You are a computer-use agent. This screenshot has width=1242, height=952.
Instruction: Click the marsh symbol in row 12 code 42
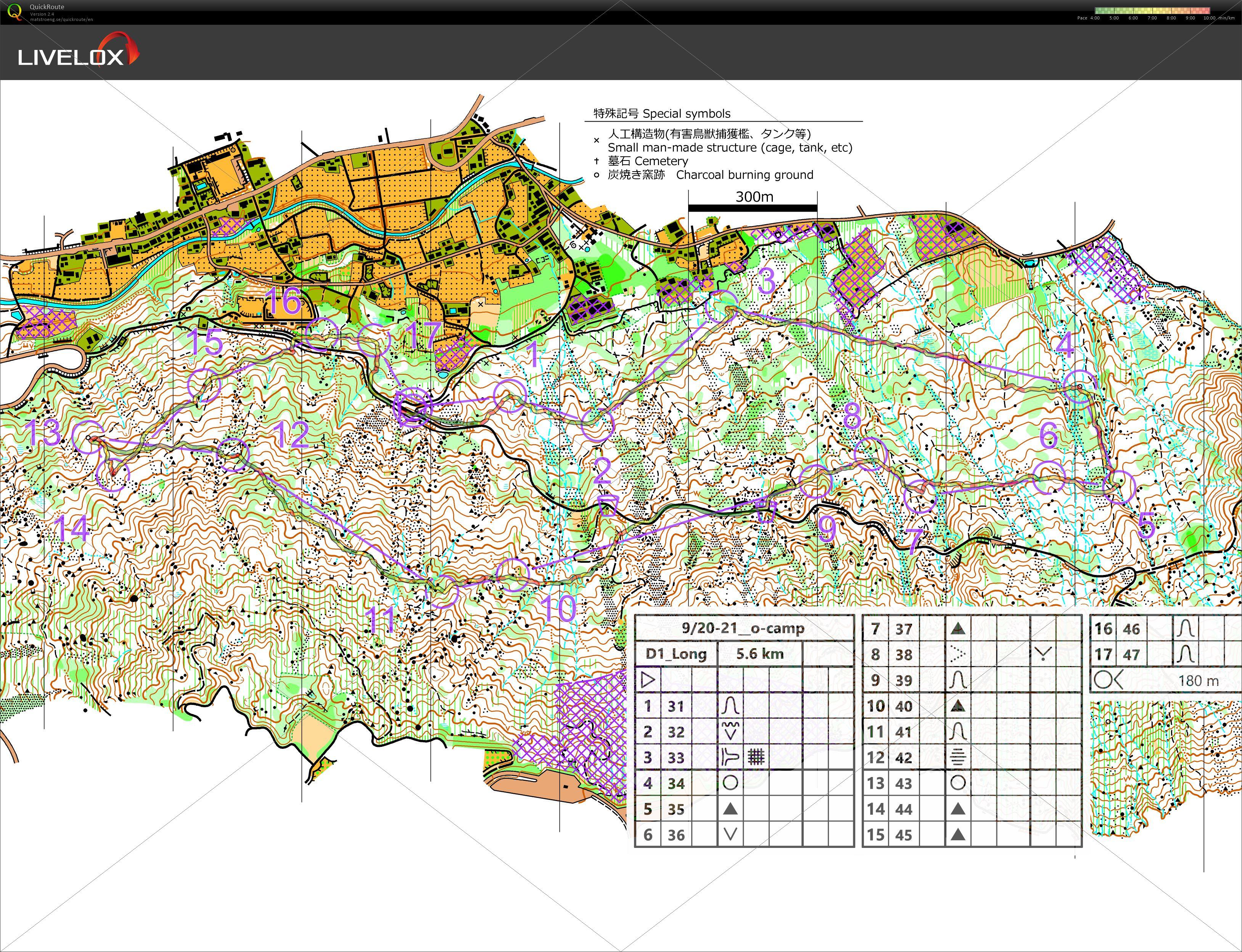pos(957,757)
